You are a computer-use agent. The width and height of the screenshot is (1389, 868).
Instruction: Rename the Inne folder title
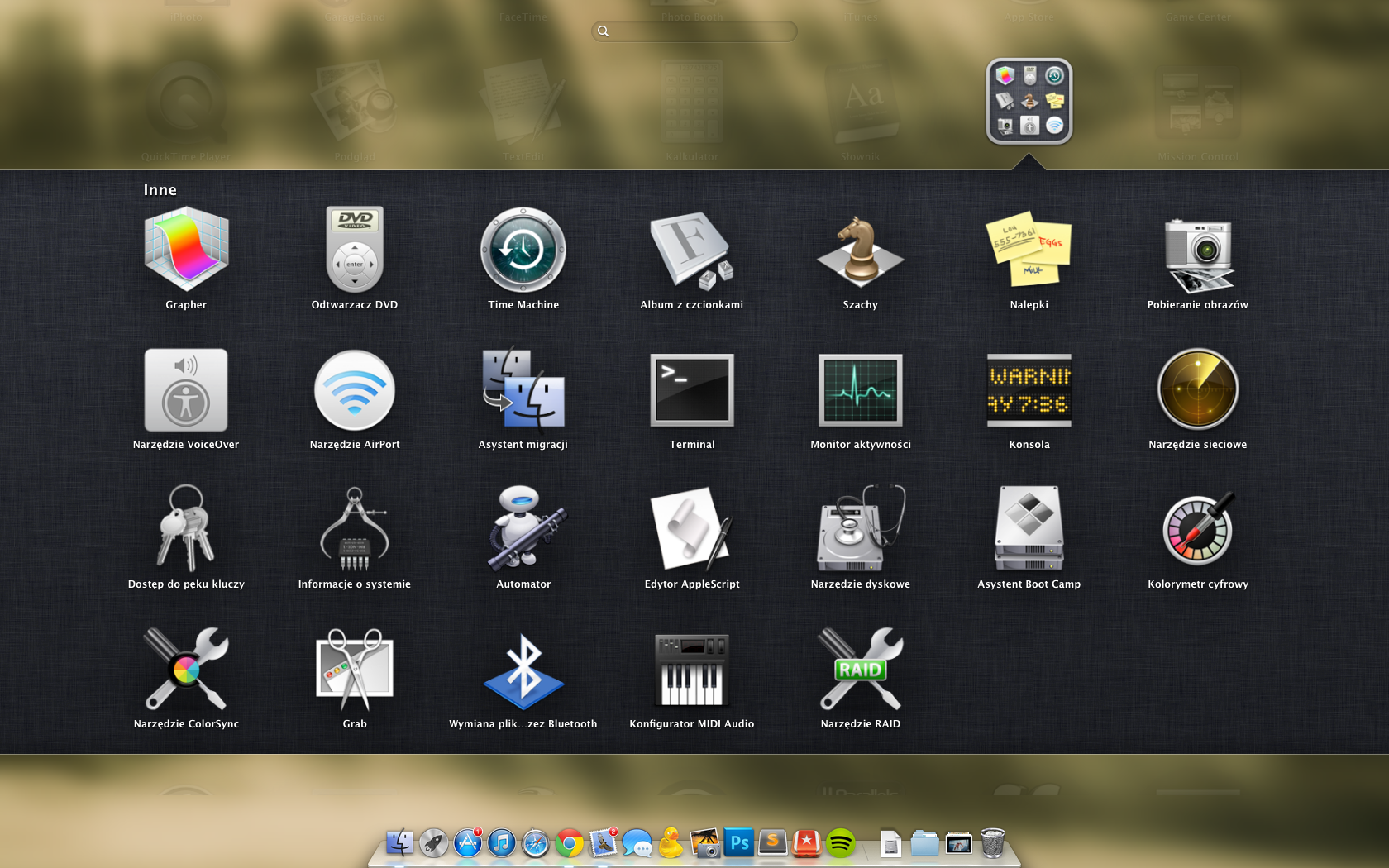click(x=160, y=190)
